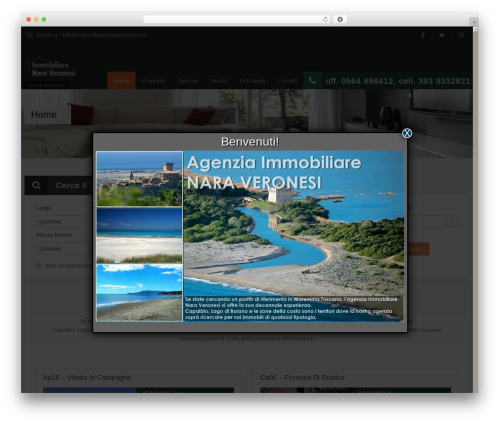Open the Novità menu item
Image resolution: width=500 pixels, height=423 pixels.
219,81
